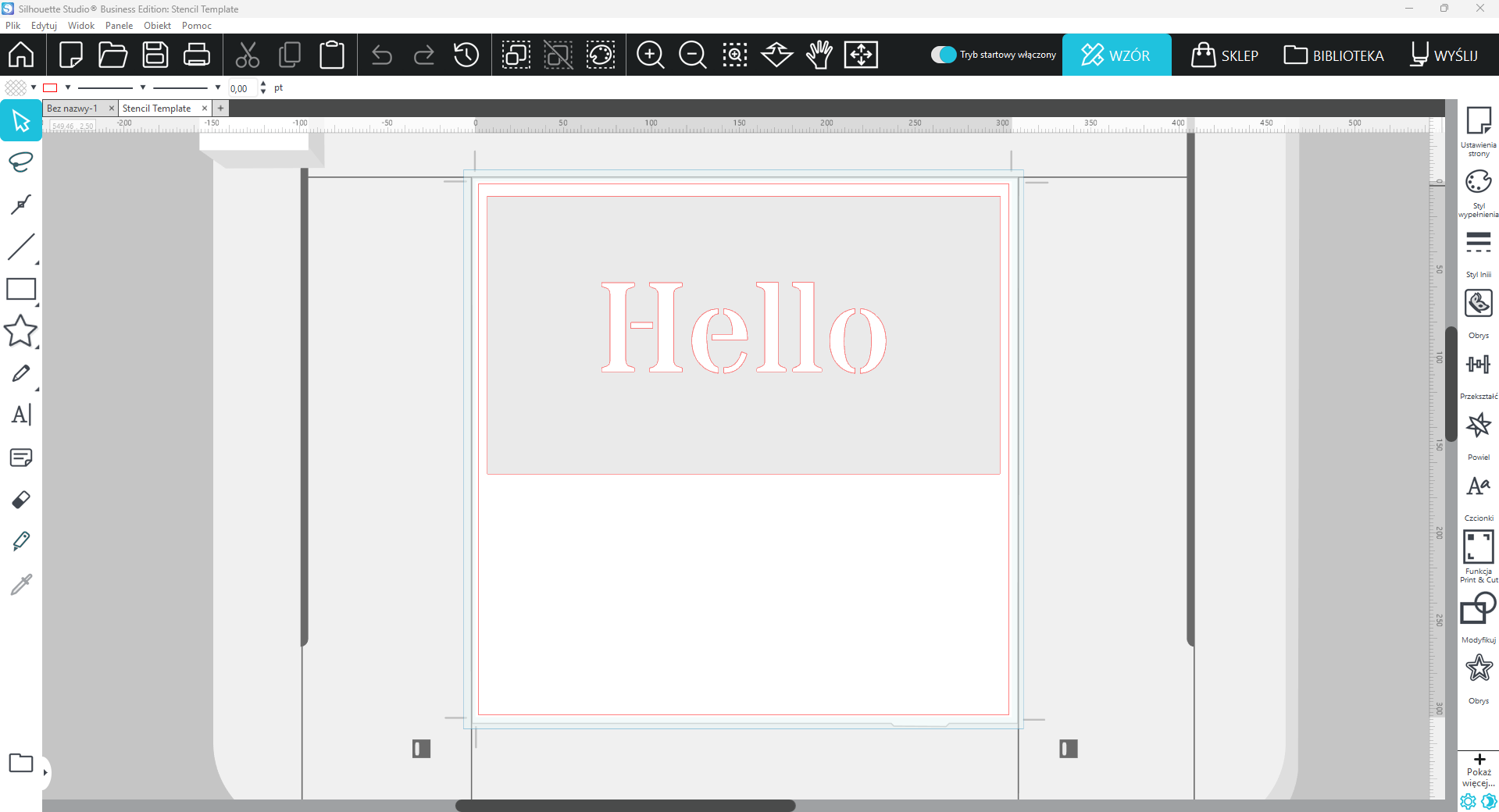Image resolution: width=1499 pixels, height=812 pixels.
Task: Close the Stencil Template tab
Action: (x=205, y=109)
